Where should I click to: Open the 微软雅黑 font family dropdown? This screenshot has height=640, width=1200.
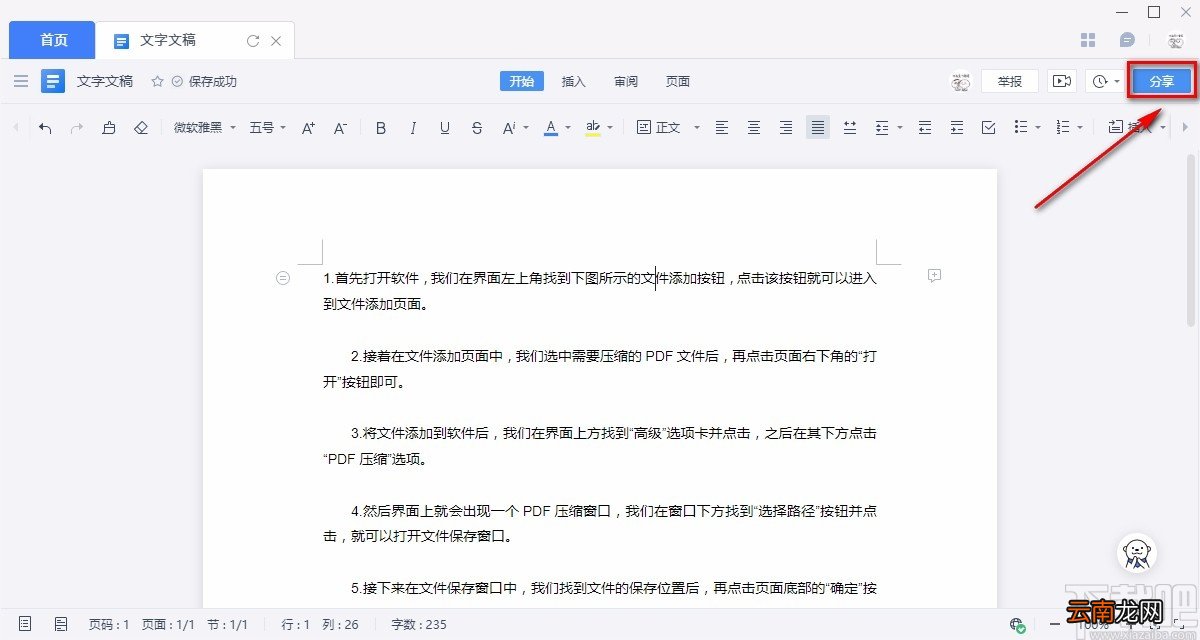pyautogui.click(x=205, y=128)
